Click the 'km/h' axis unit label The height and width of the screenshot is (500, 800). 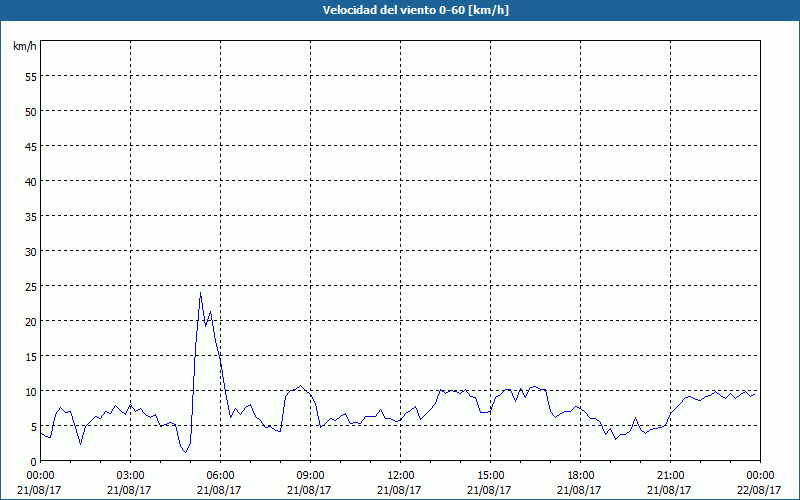point(24,46)
